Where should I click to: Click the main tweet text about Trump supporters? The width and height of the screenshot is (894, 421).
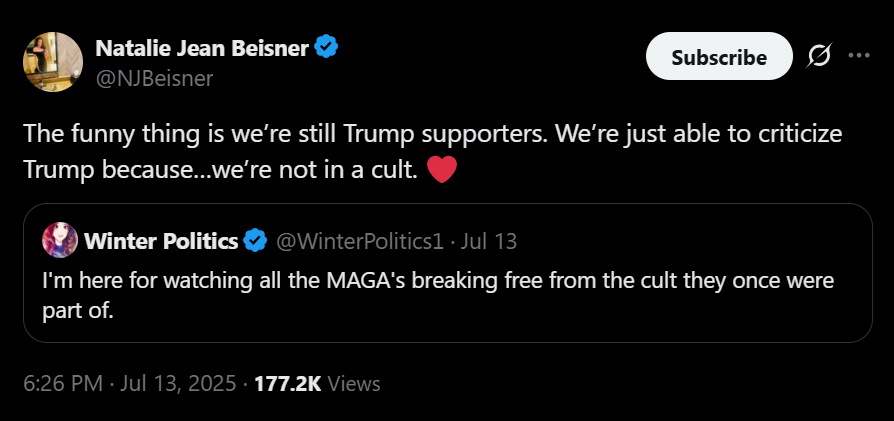coord(433,151)
